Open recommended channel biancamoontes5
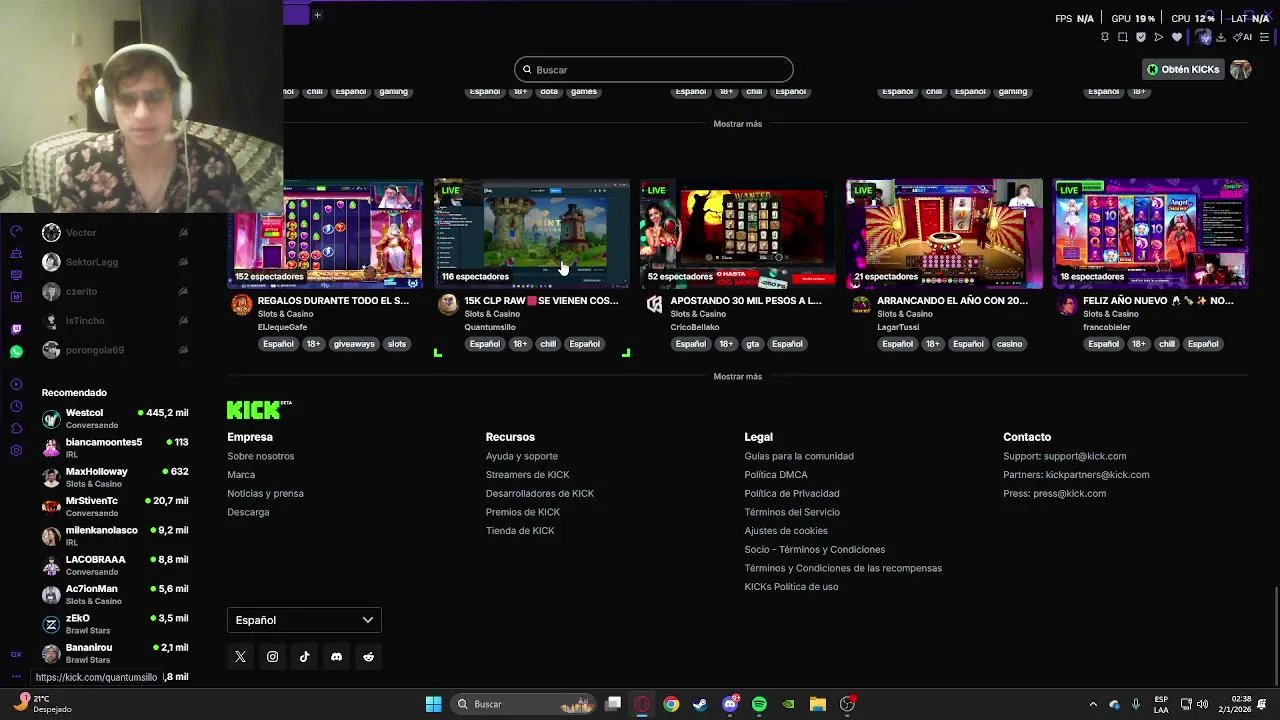 pos(115,447)
